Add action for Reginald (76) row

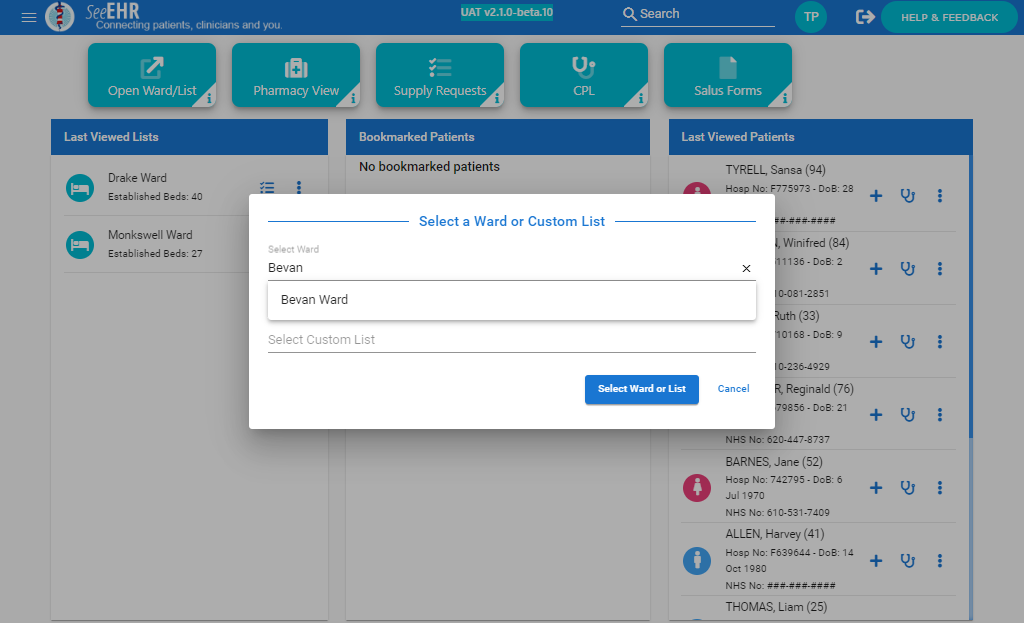click(x=876, y=415)
